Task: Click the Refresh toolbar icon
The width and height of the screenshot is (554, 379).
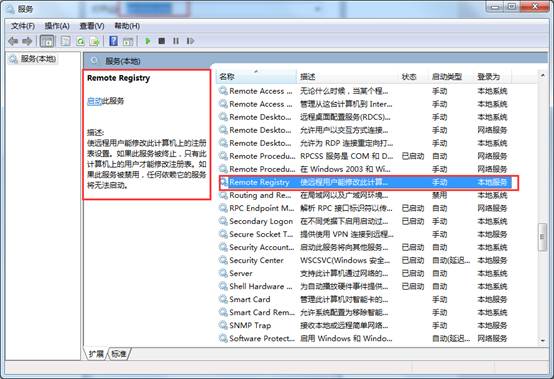Action: [80, 41]
